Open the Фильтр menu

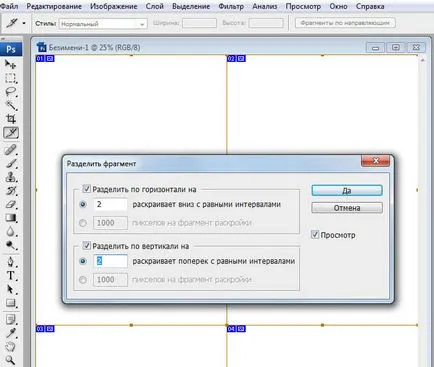click(231, 6)
